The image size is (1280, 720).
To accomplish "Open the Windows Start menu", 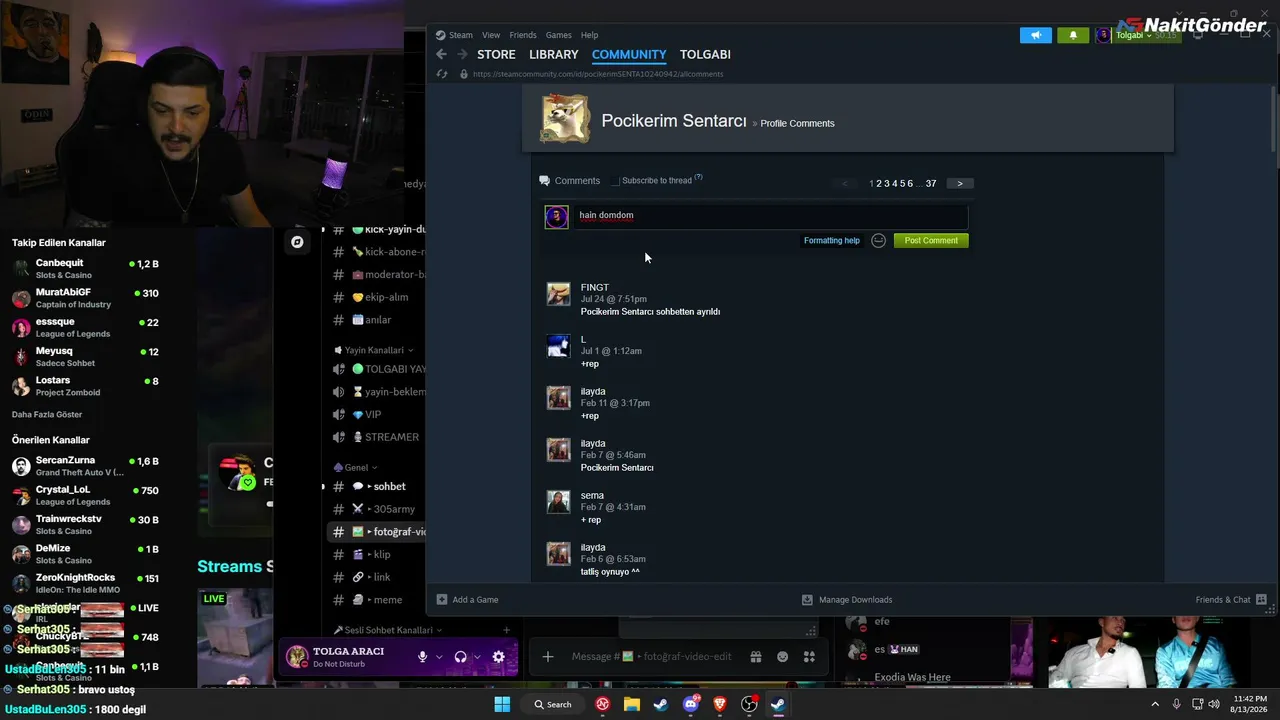I will pyautogui.click(x=502, y=704).
